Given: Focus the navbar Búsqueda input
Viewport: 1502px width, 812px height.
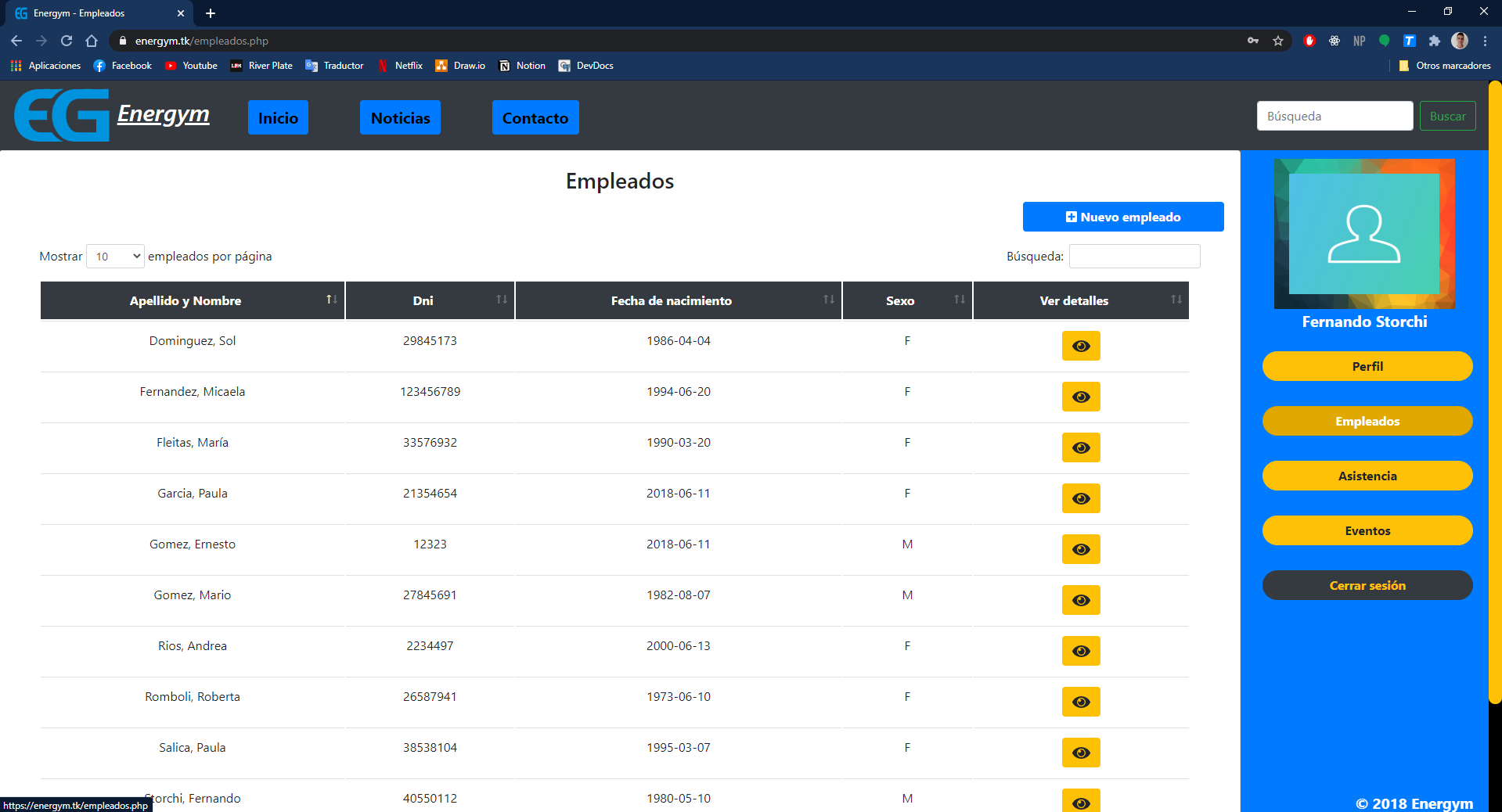Looking at the screenshot, I should click(1335, 116).
